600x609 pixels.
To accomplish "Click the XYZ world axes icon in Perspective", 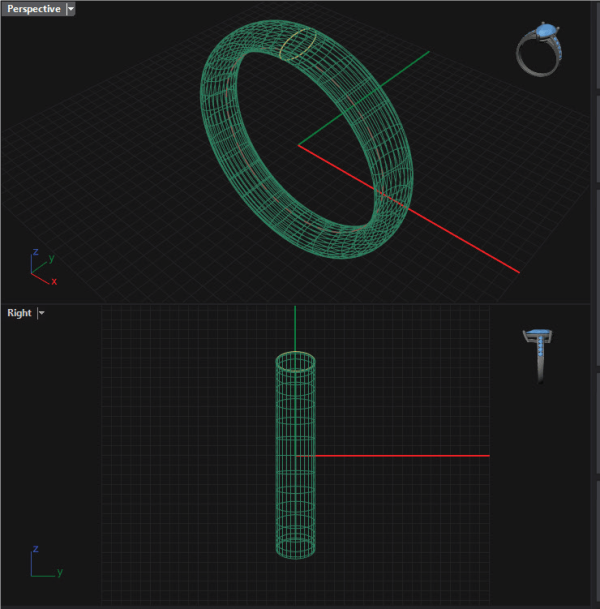I will pos(41,267).
